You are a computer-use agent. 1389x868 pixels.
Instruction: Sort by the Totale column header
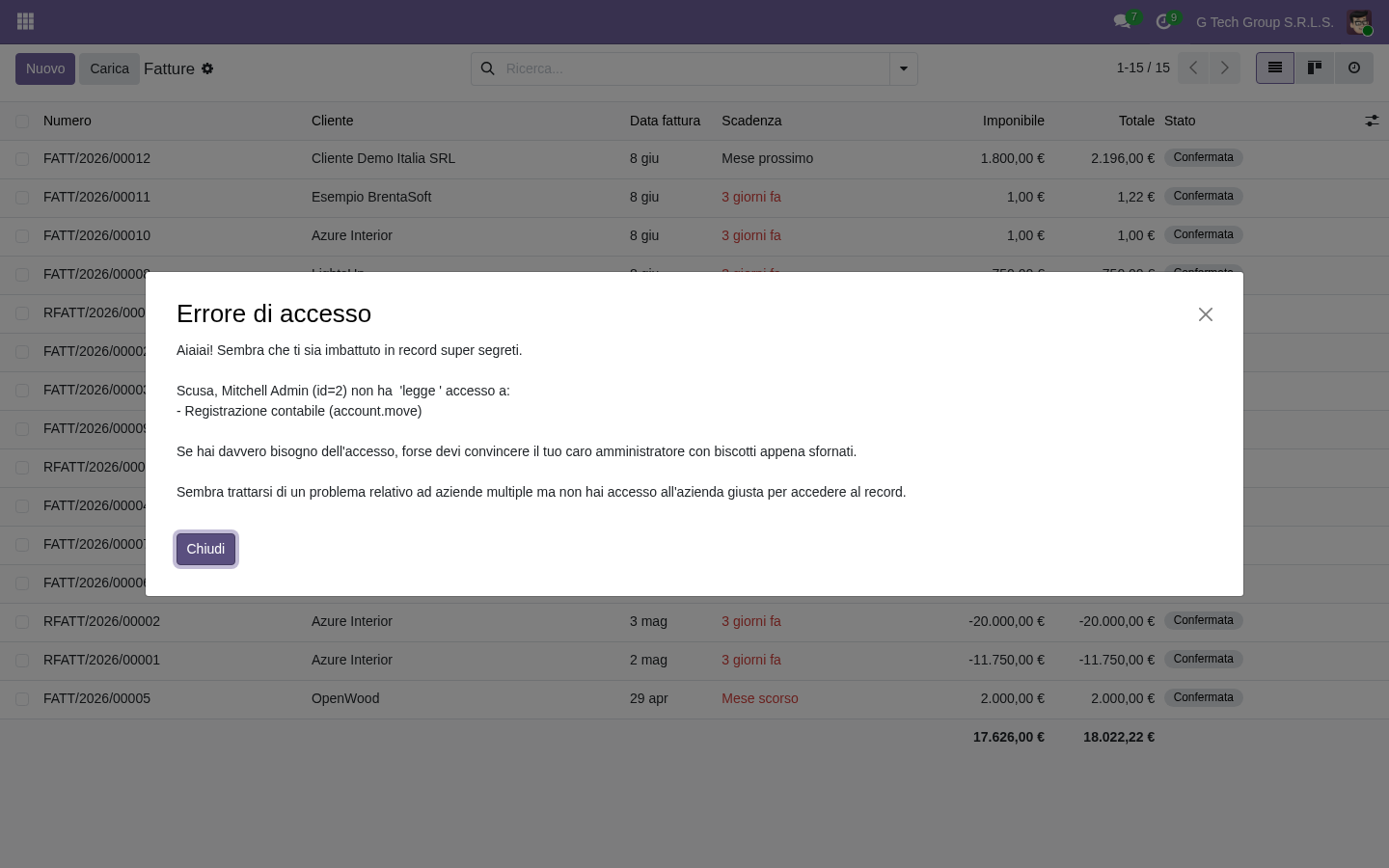[x=1136, y=121]
